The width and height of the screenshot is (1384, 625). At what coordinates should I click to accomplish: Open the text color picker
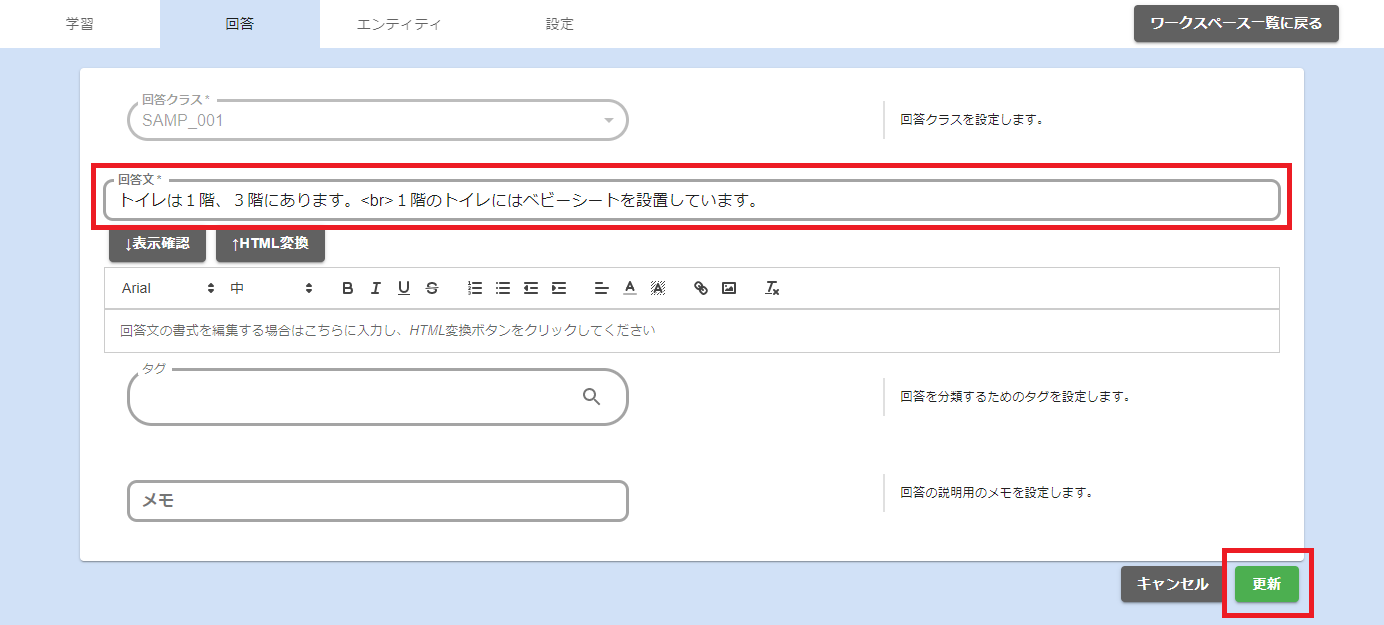[630, 288]
